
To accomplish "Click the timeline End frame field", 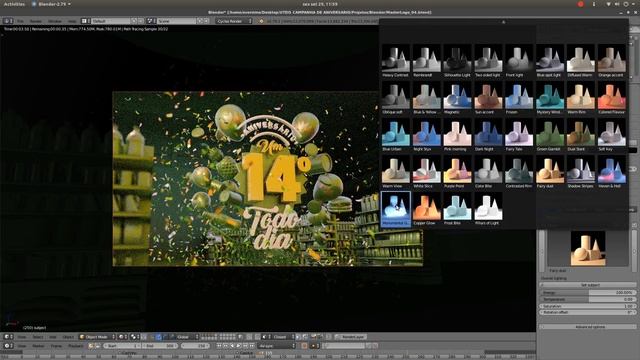I will point(159,346).
